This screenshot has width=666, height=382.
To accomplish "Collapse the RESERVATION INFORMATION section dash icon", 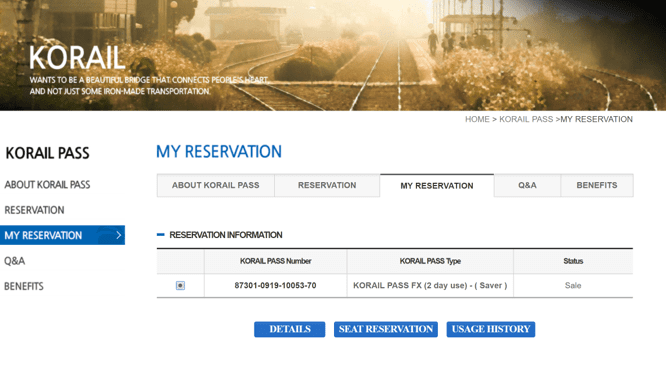I will click(x=161, y=235).
